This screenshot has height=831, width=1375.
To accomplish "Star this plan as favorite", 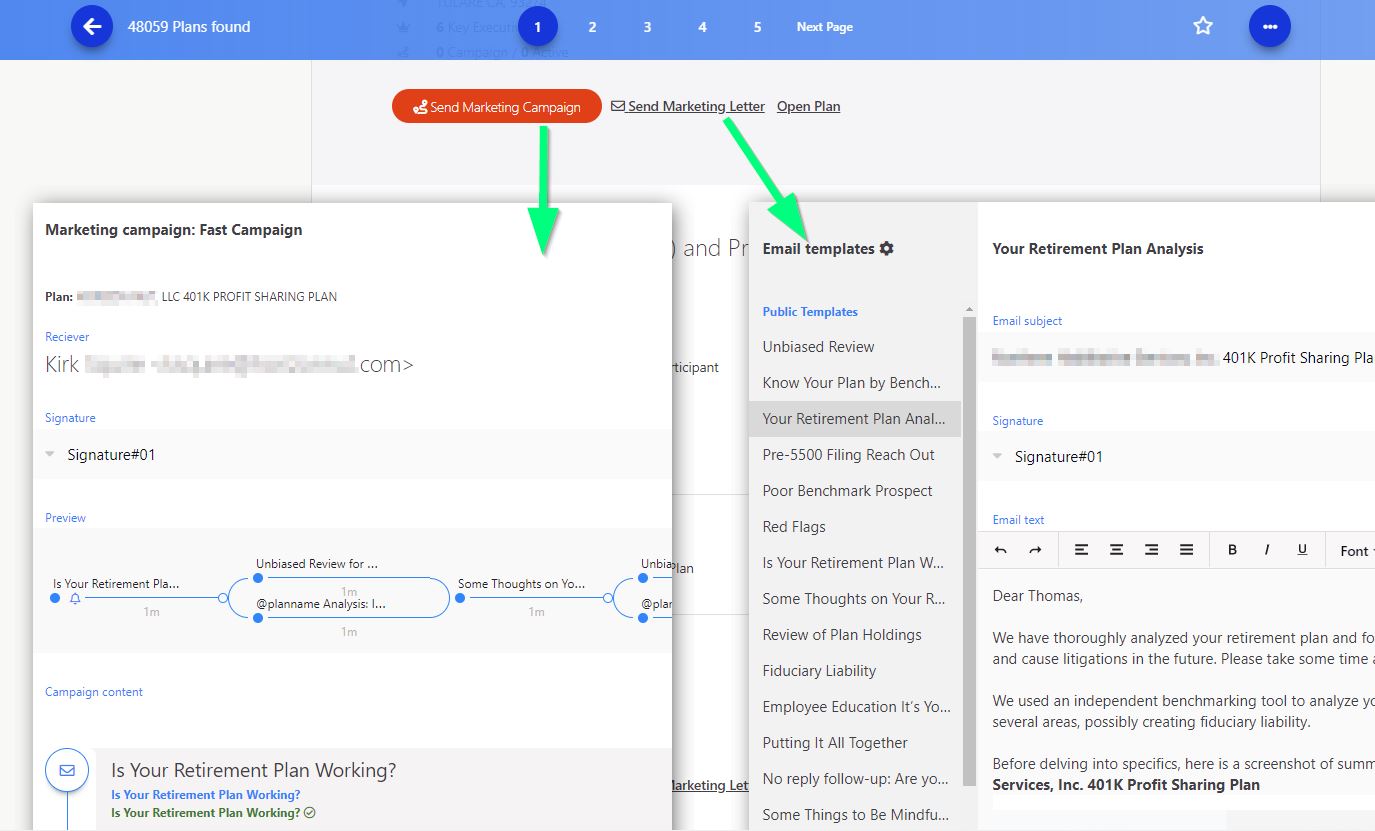I will coord(1203,27).
